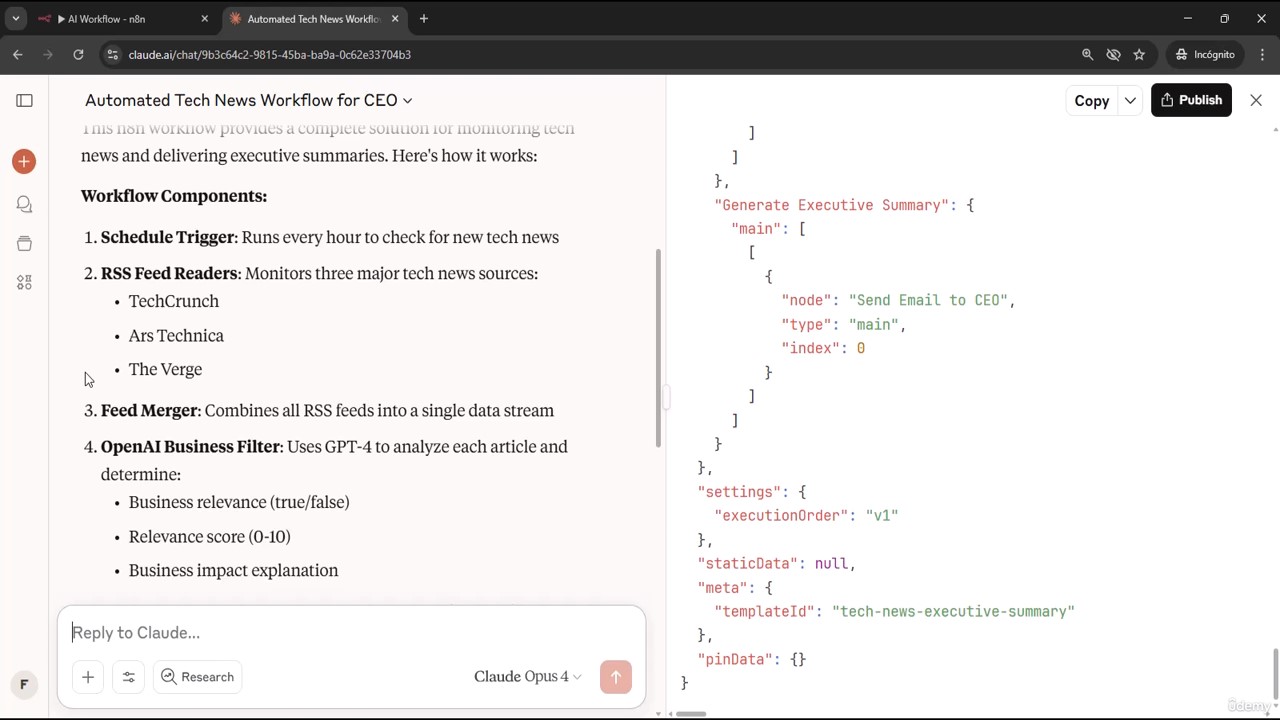Start a new chat with plus icon
Viewport: 1280px width, 720px height.
(24, 161)
